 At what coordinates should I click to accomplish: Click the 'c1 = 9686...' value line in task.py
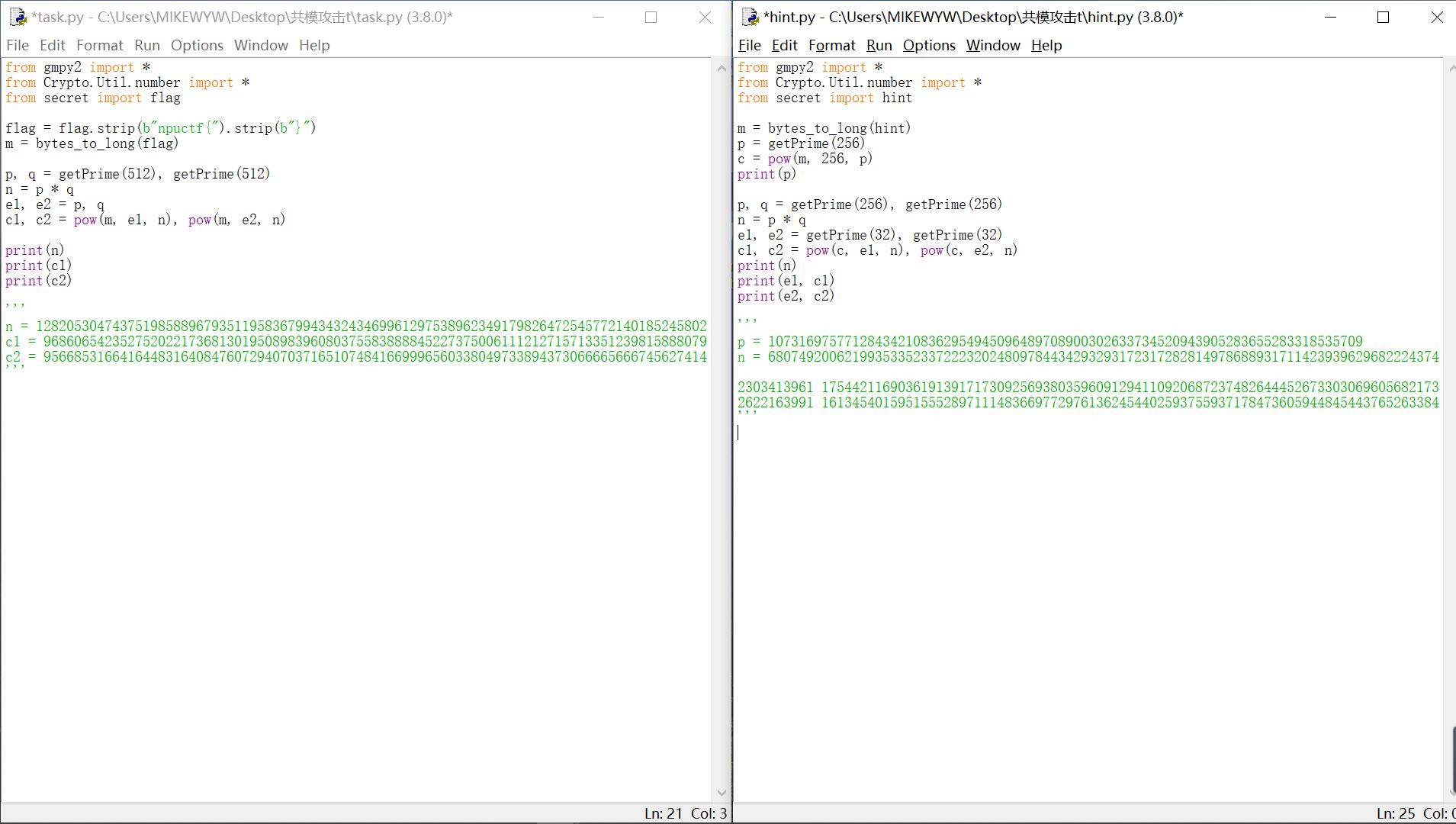point(356,342)
